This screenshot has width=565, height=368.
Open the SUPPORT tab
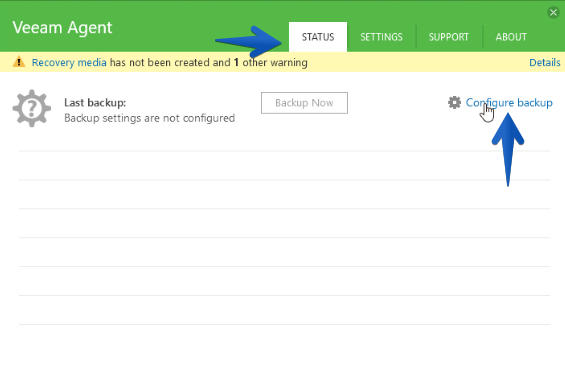449,37
